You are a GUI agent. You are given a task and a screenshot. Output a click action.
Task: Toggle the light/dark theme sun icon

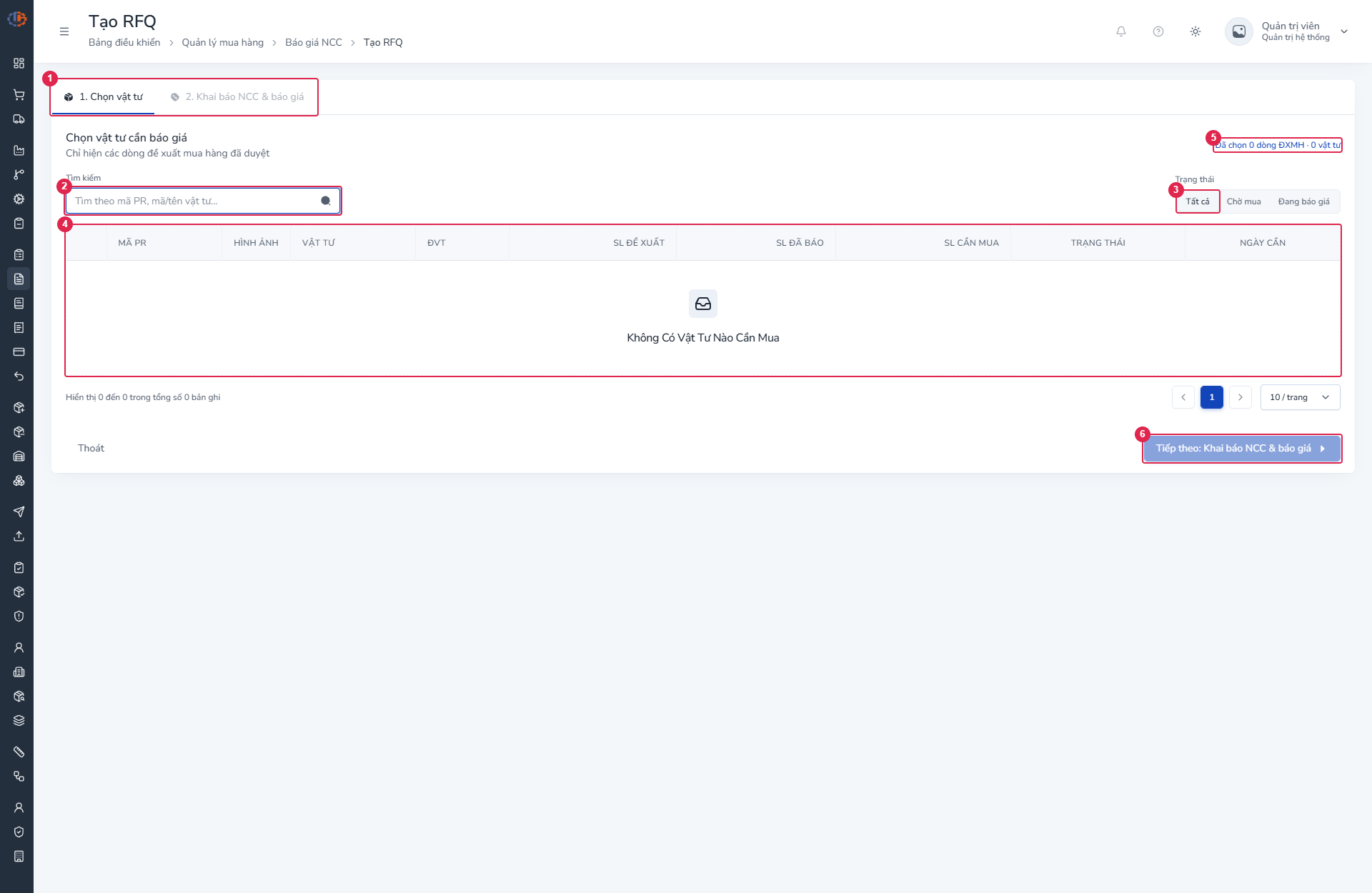(1195, 31)
